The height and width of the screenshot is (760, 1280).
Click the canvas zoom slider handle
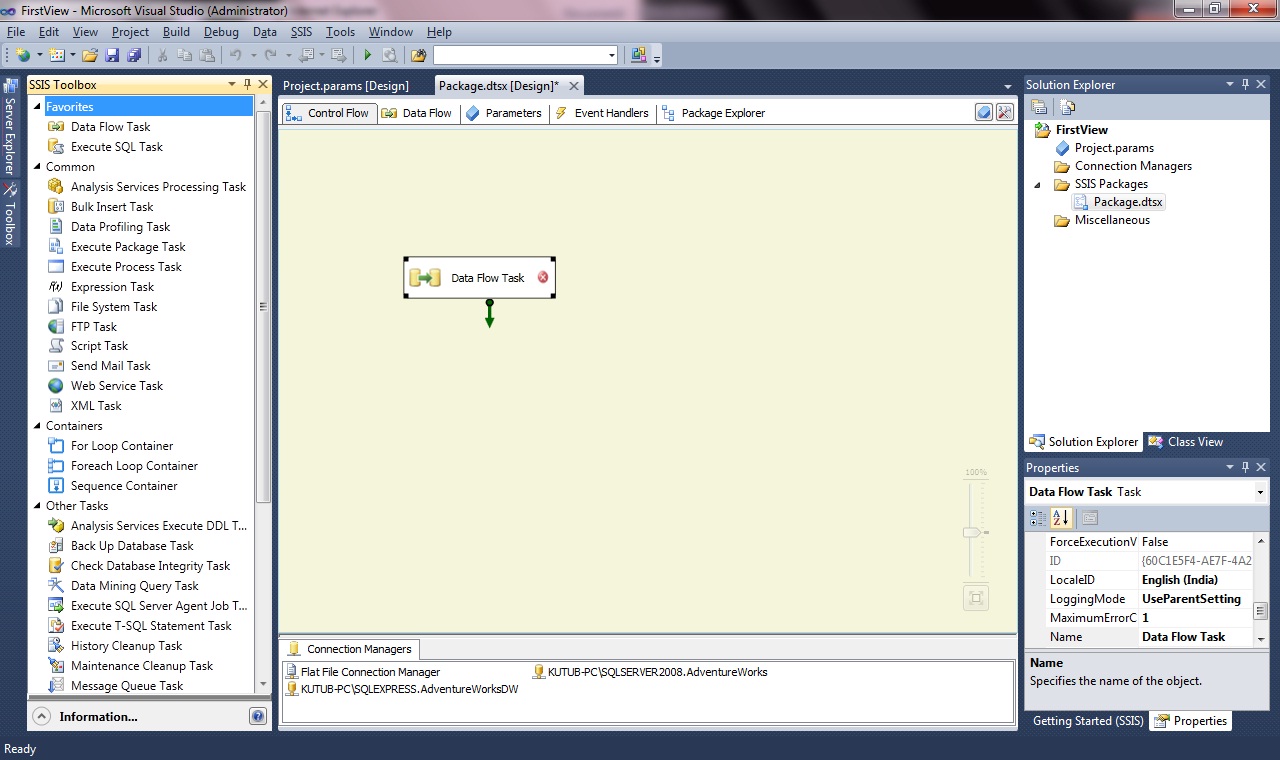tap(973, 533)
